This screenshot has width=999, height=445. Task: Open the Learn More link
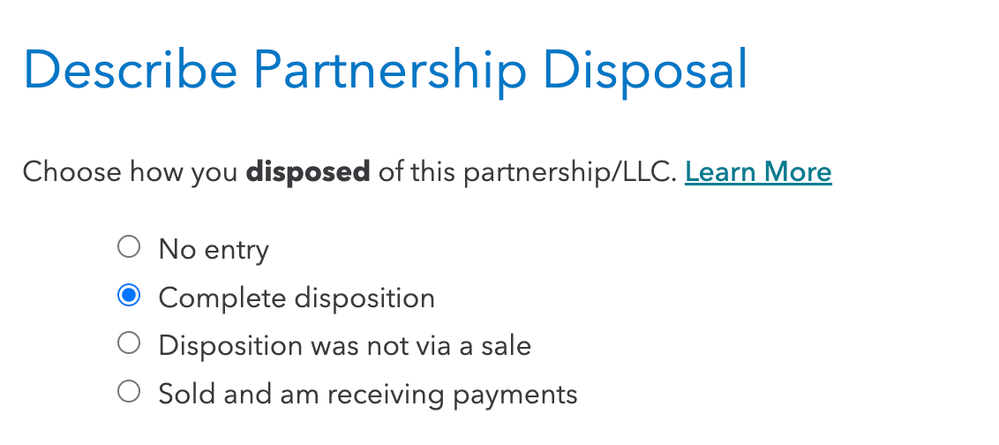click(758, 172)
